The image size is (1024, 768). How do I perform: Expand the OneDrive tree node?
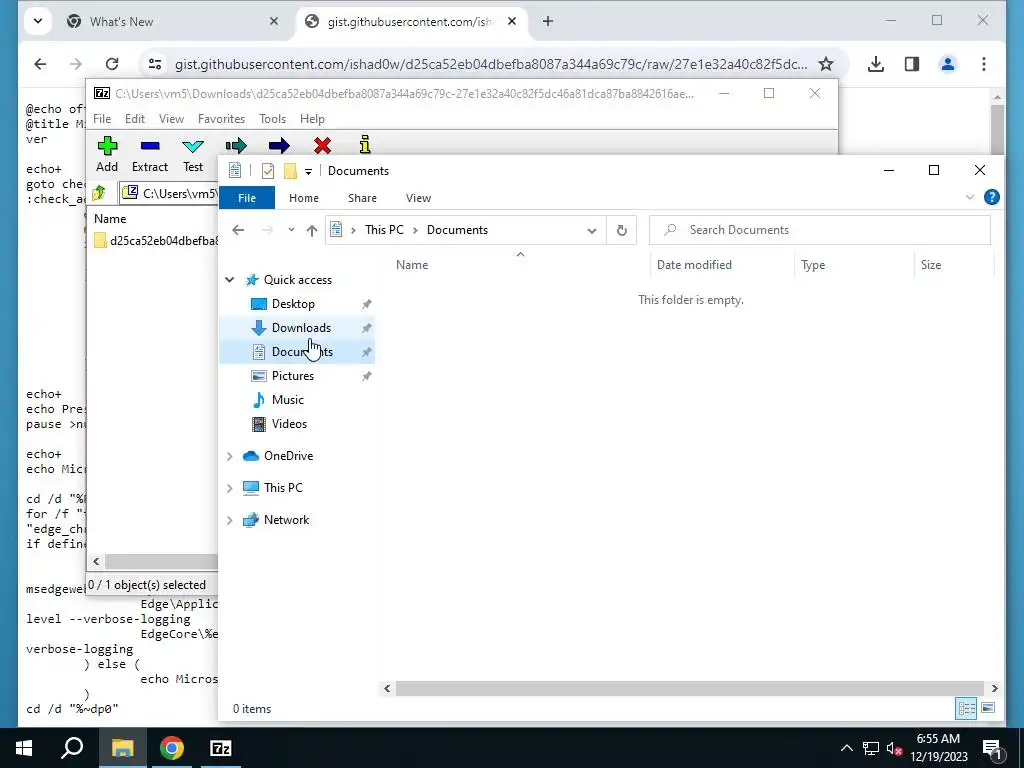coord(230,456)
